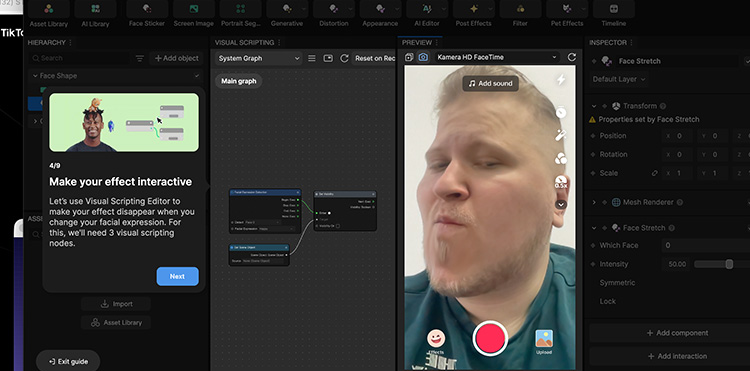Open the Kamera HD FaceTime dropdown

click(496, 57)
